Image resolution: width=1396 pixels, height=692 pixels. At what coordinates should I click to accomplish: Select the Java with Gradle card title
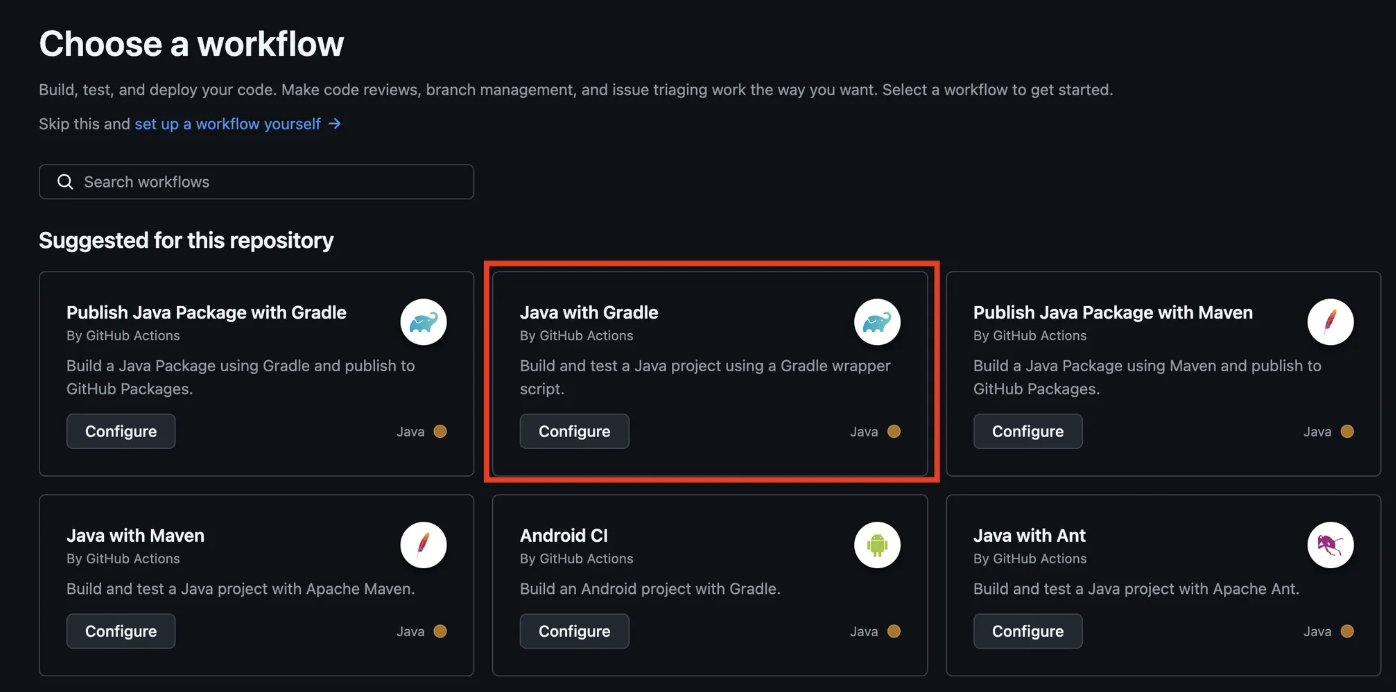(x=589, y=312)
